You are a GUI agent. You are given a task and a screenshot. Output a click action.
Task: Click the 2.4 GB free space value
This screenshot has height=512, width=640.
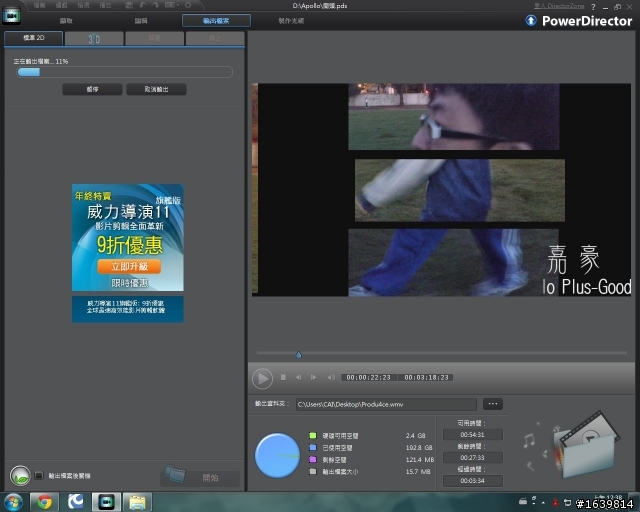[416, 436]
